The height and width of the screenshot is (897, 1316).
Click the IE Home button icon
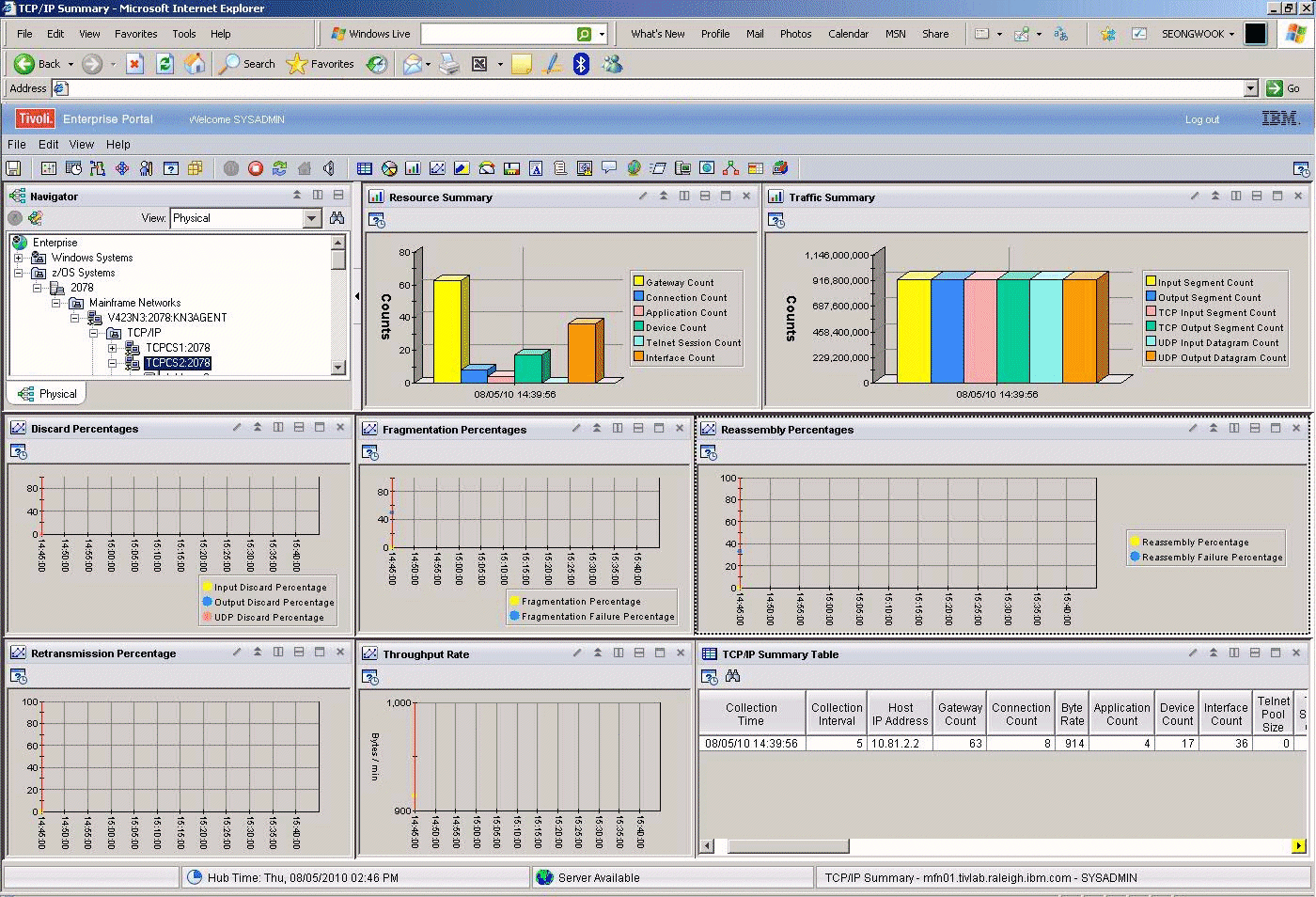pos(195,64)
